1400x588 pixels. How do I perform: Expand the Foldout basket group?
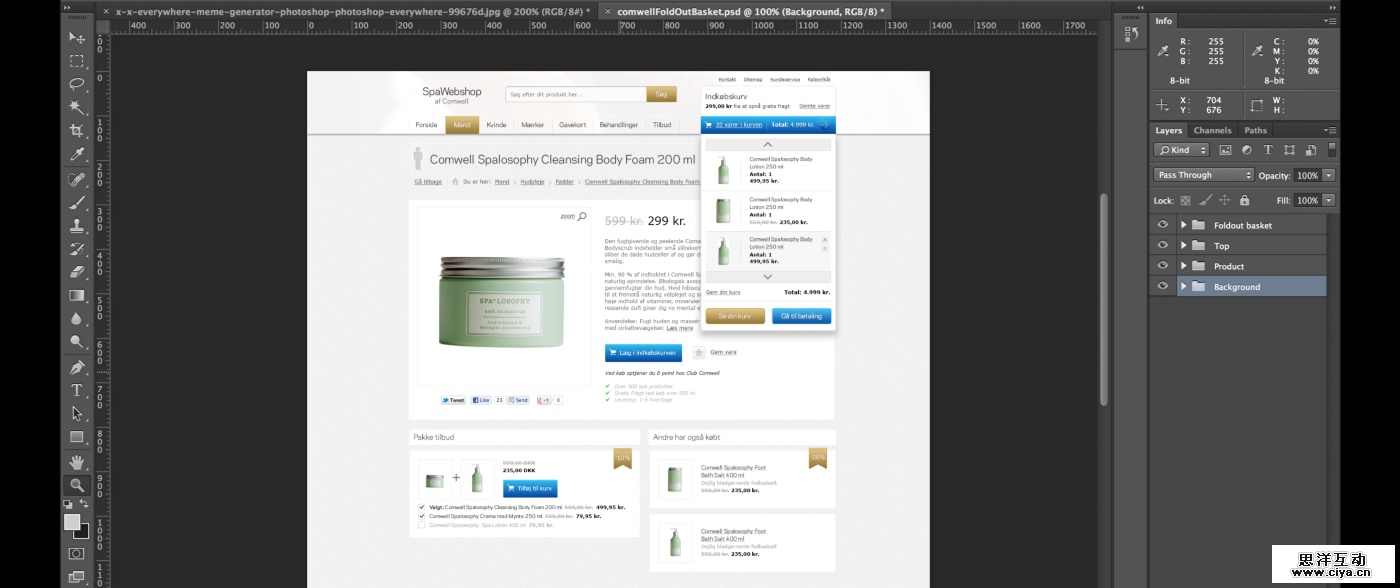click(1184, 225)
